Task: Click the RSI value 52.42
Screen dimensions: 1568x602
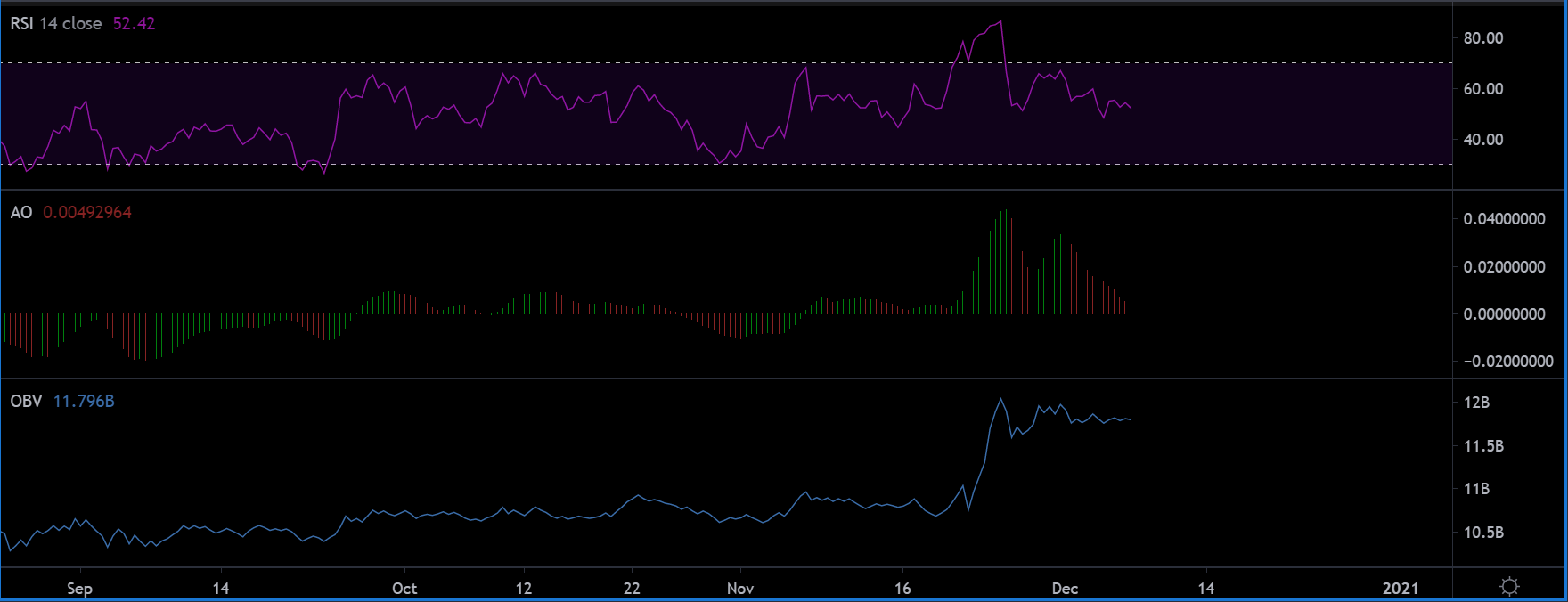Action: pyautogui.click(x=134, y=24)
